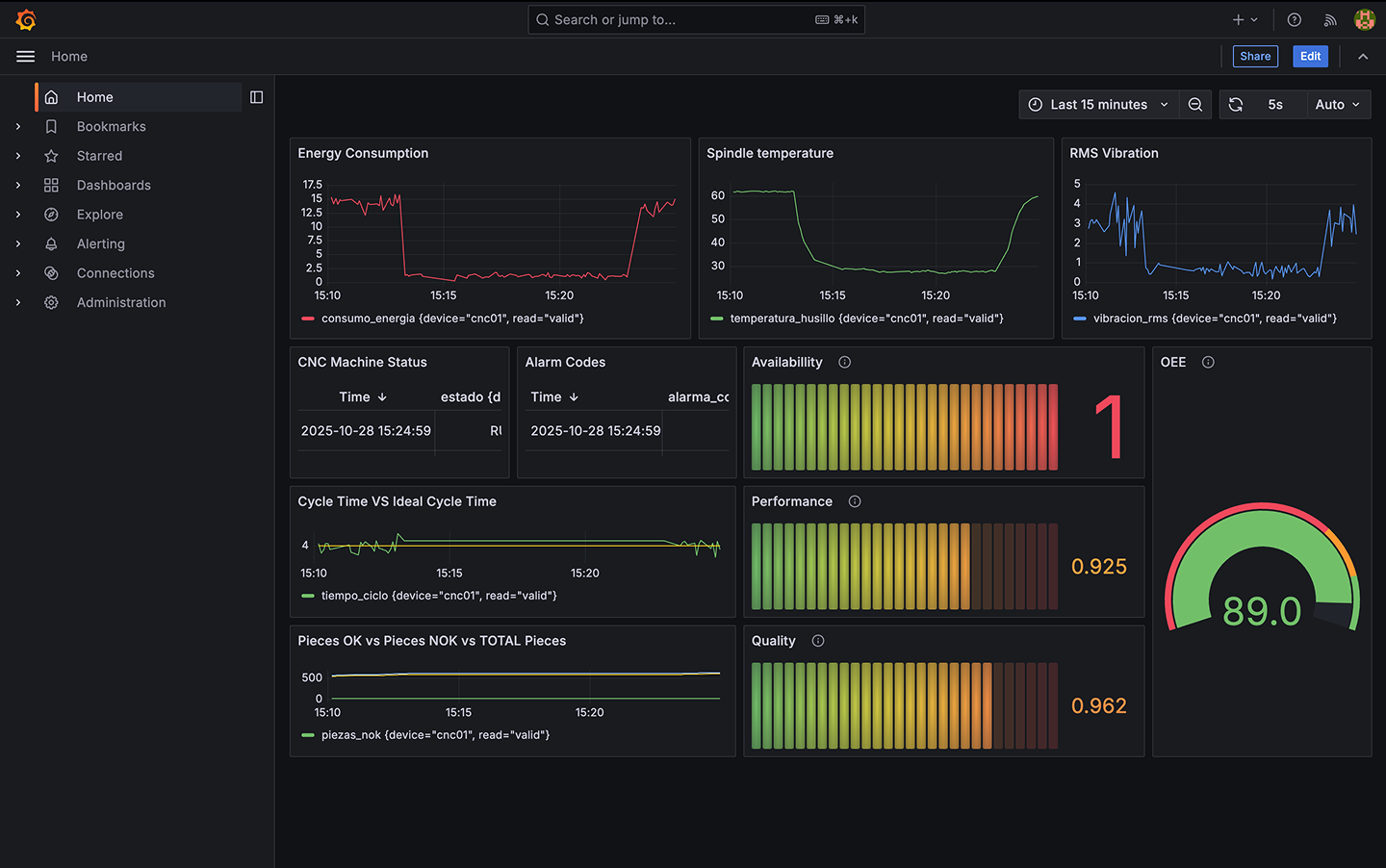Open the help question mark icon
The width and height of the screenshot is (1386, 868).
(1294, 19)
